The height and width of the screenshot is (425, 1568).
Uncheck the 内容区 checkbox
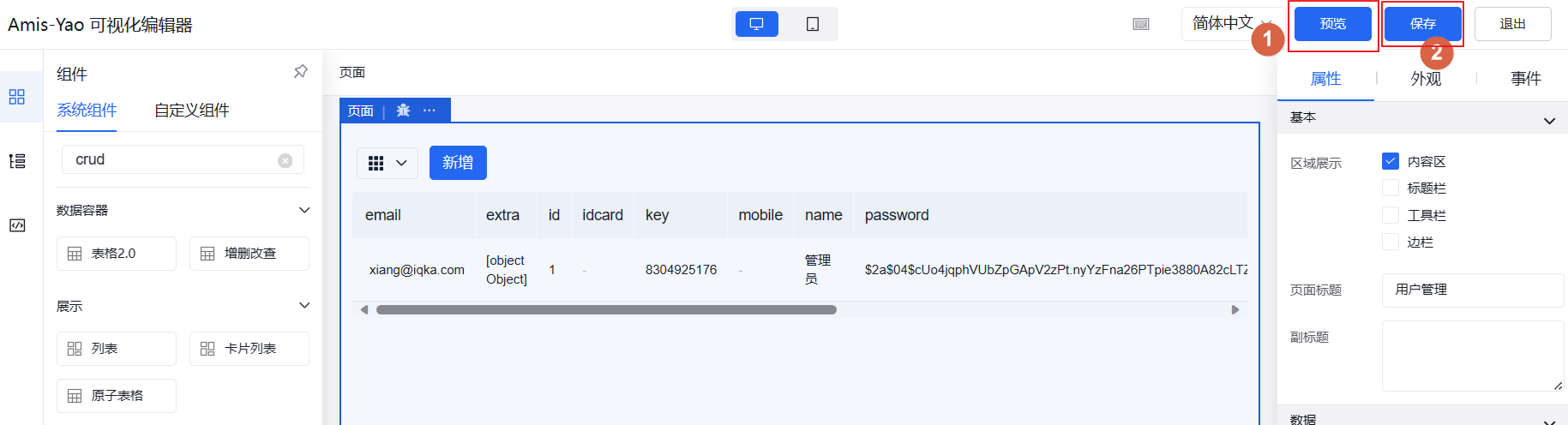[1391, 161]
